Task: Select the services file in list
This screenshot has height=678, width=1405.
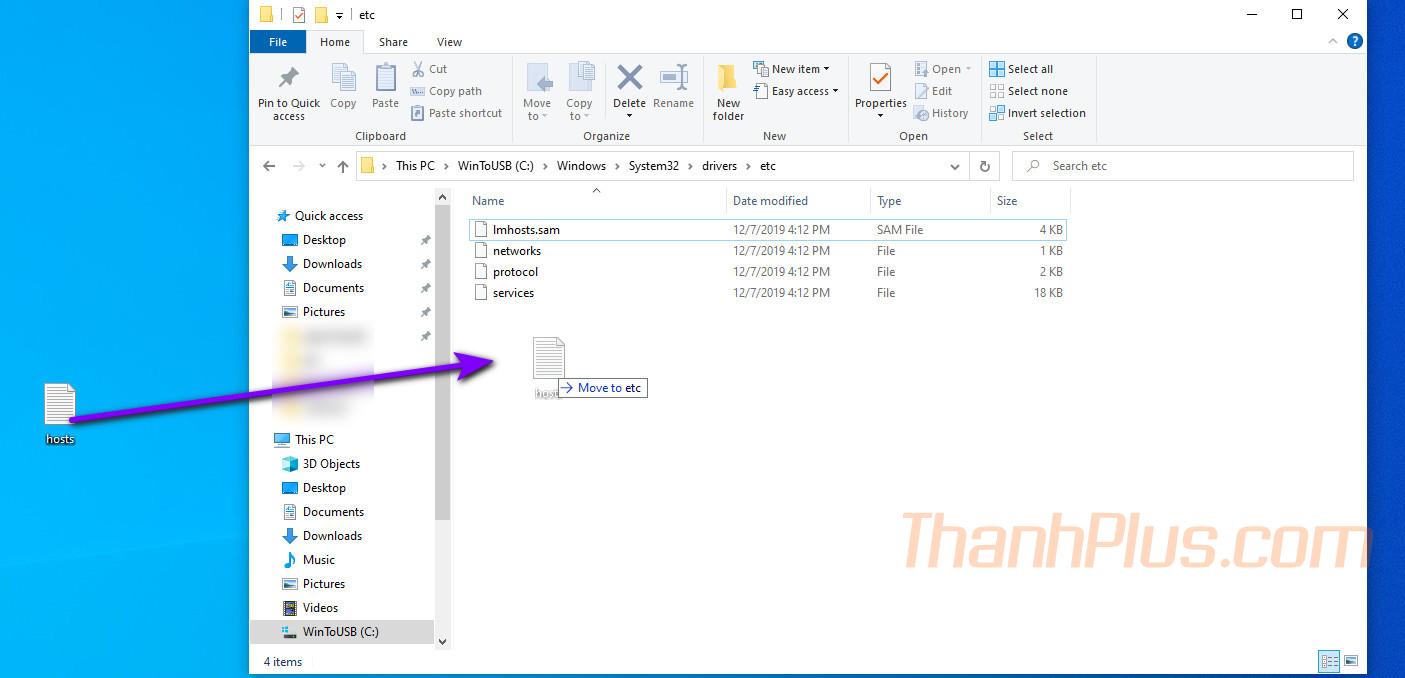Action: click(513, 293)
